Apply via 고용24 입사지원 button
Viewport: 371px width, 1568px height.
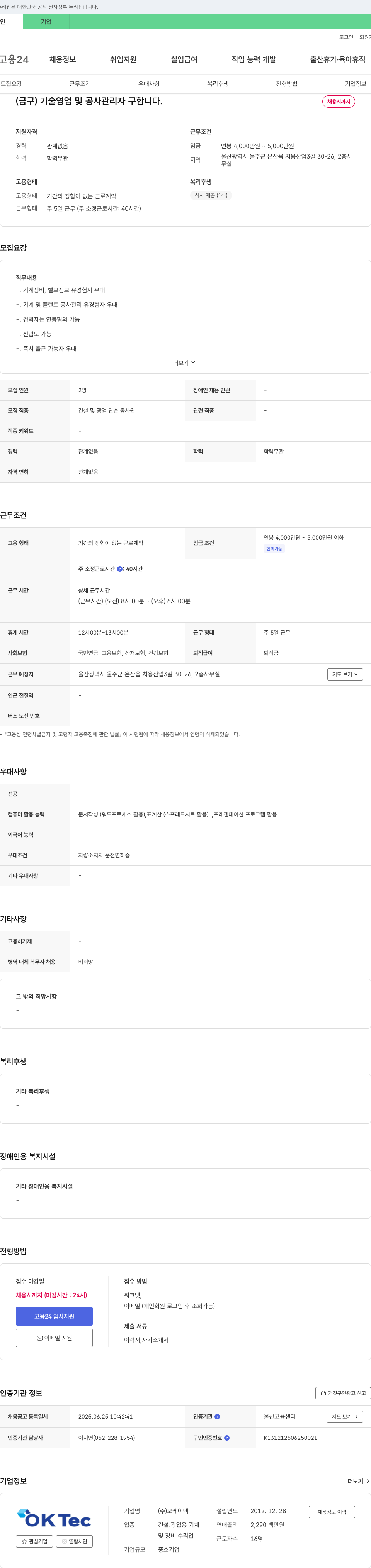pos(54,1317)
